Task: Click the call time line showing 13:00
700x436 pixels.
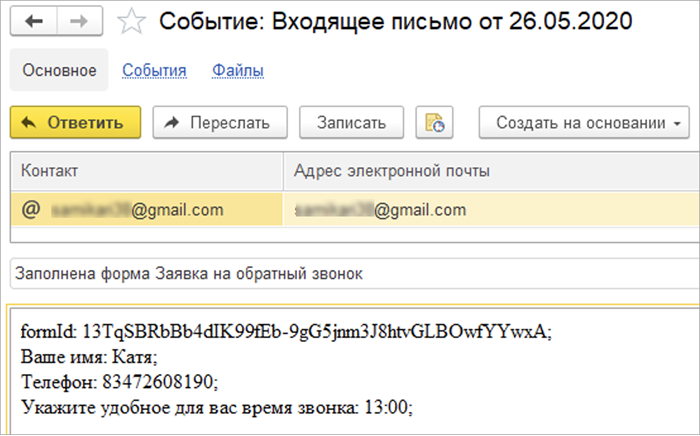Action: click(x=216, y=407)
